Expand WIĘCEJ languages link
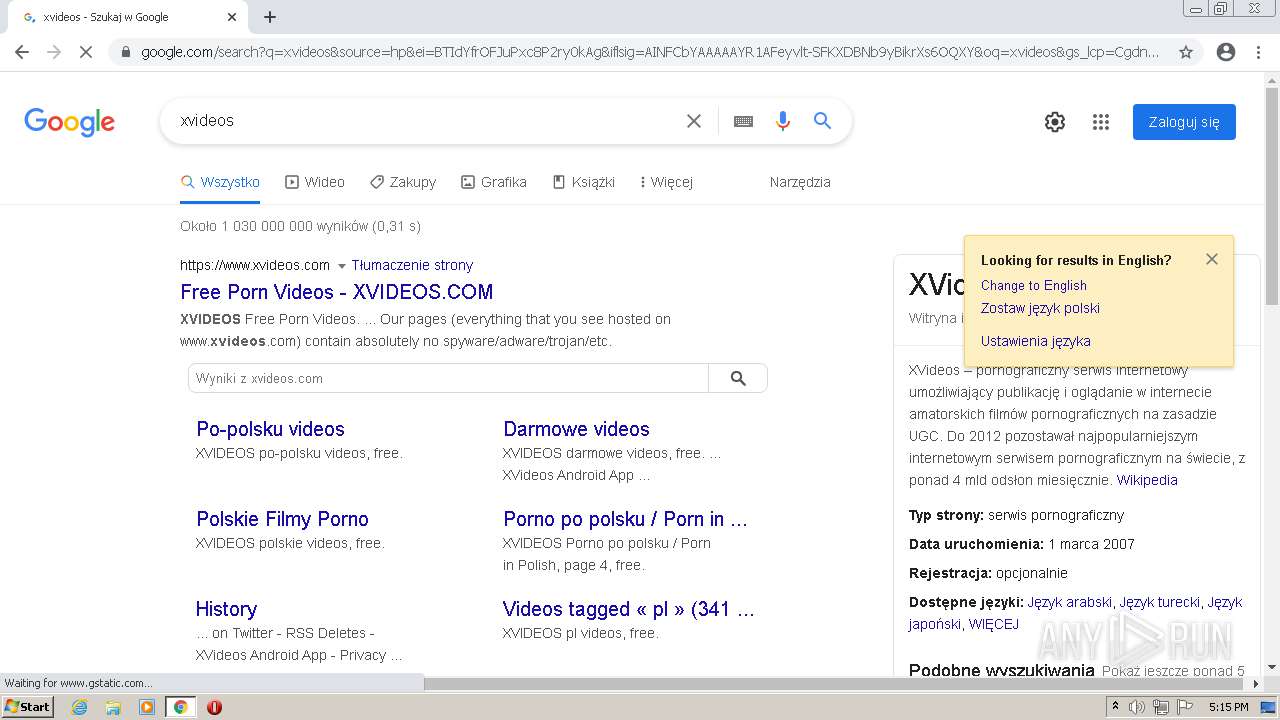 994,624
